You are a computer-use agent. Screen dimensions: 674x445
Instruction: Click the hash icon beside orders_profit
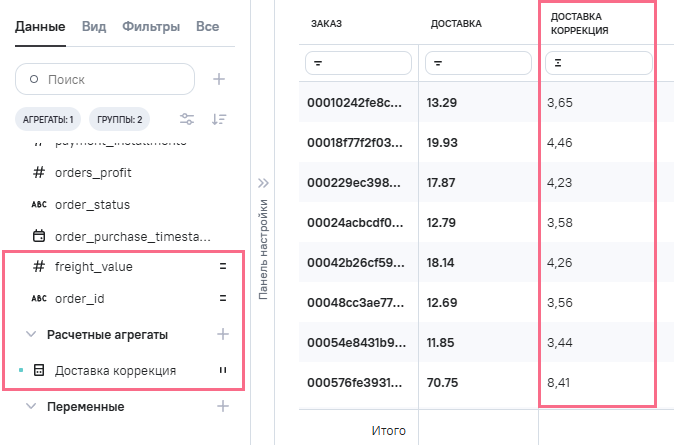39,172
